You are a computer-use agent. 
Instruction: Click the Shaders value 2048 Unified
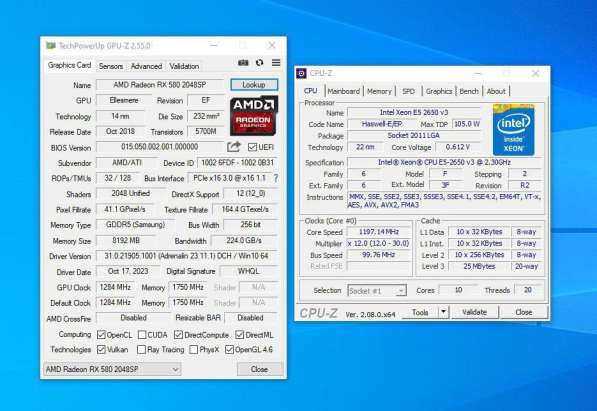pyautogui.click(x=131, y=194)
